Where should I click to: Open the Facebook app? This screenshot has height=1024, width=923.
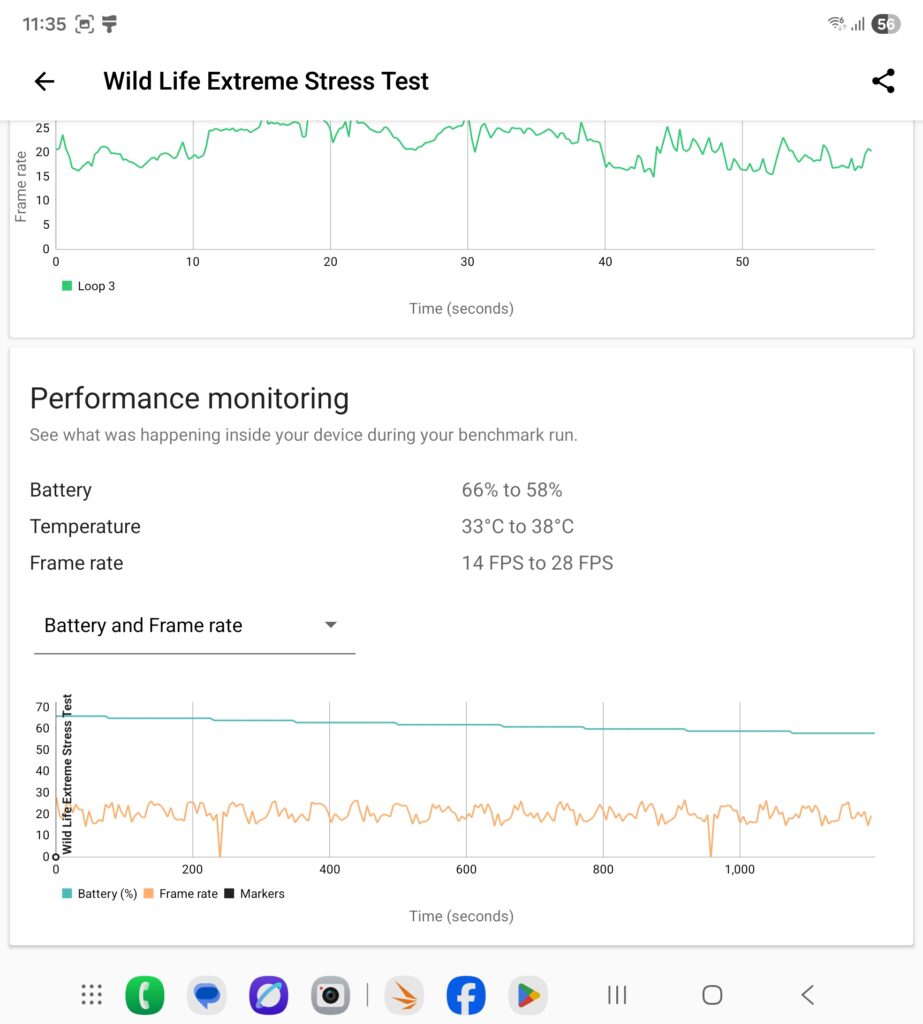click(x=466, y=994)
